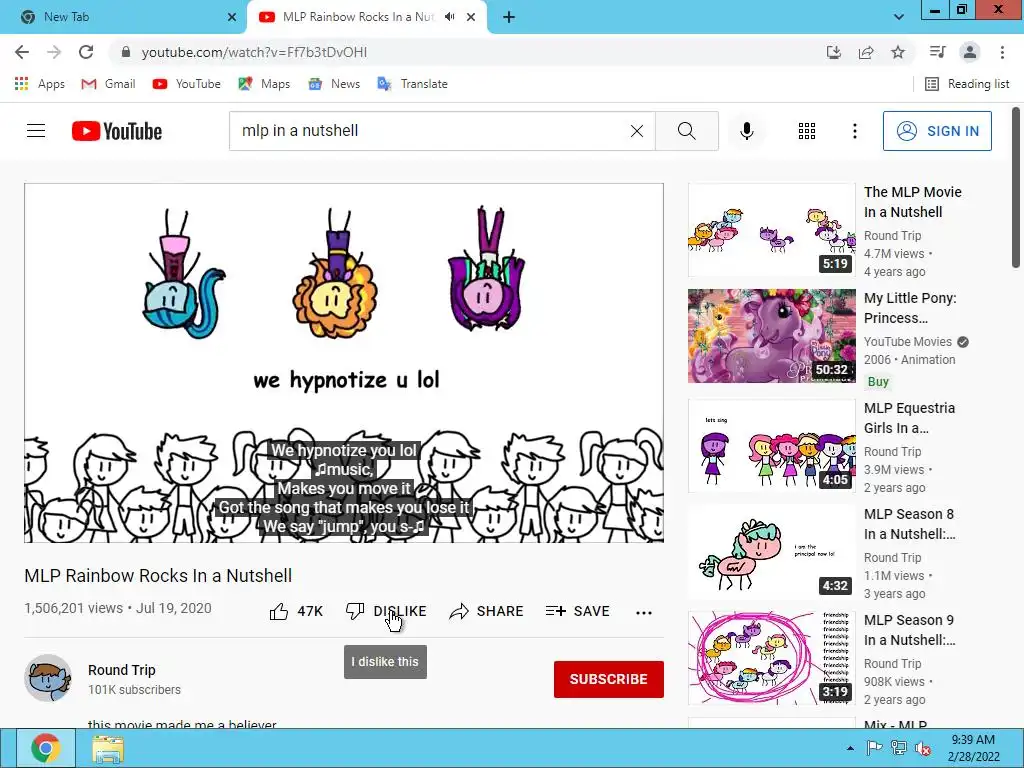Screen dimensions: 1024x768
Task: Mute the tab via speaker icon
Action: point(449,17)
